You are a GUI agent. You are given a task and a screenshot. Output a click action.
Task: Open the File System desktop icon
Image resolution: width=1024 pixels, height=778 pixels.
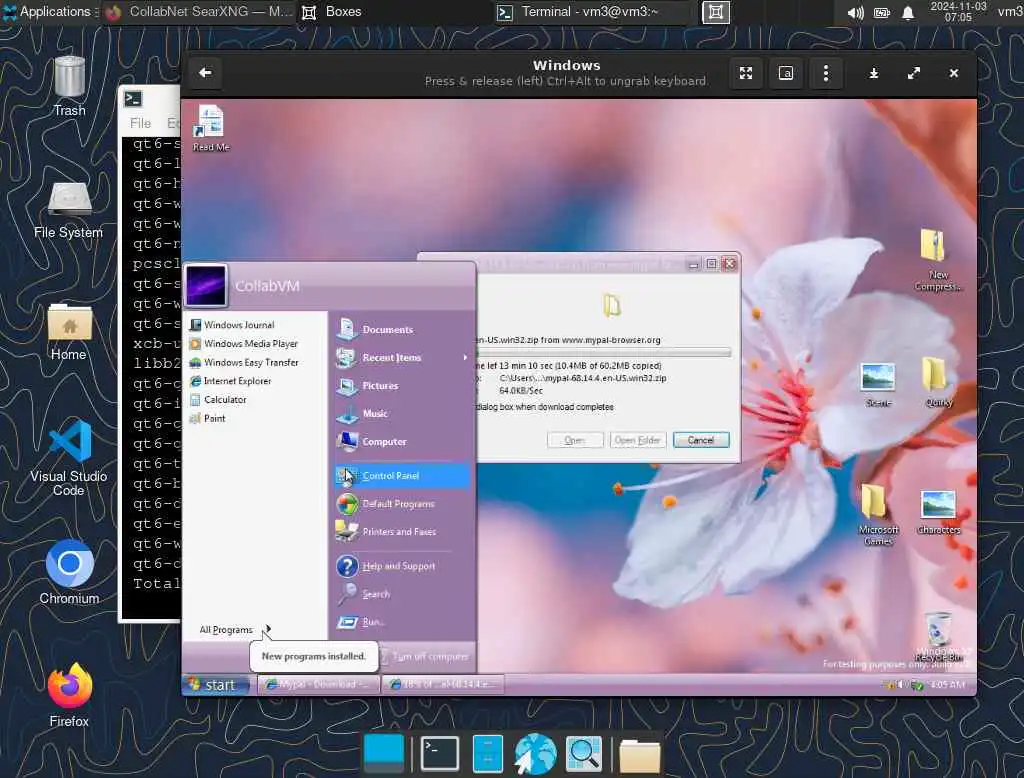pyautogui.click(x=69, y=210)
